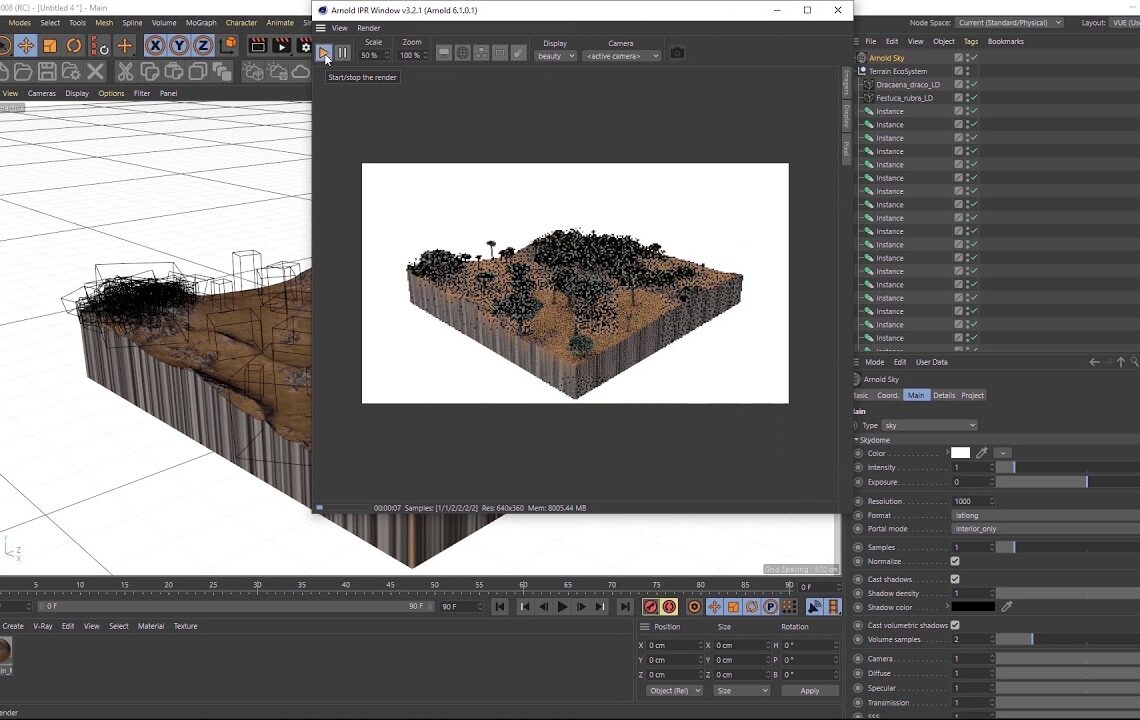Viewport: 1140px width, 720px height.
Task: Select Terrain EcoSystem in object list
Action: pos(897,72)
